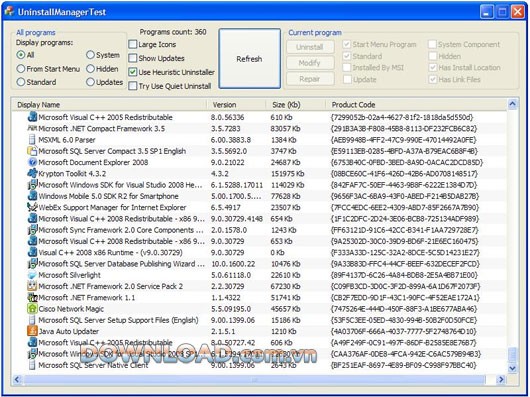Enable Try Use Quiet Uninstall checkbox
The height and width of the screenshot is (397, 530).
click(x=133, y=86)
